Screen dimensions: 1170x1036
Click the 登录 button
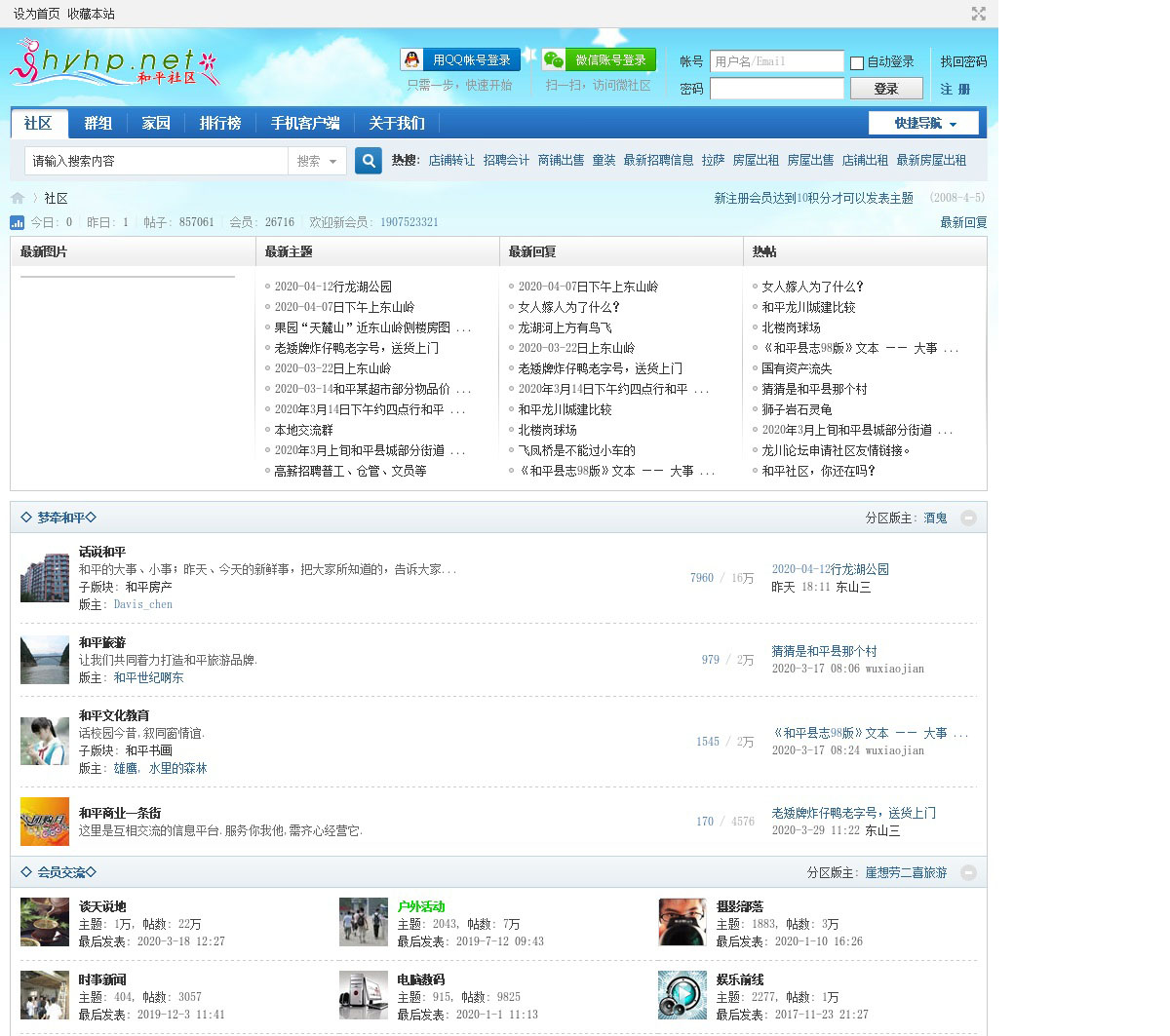(x=886, y=89)
